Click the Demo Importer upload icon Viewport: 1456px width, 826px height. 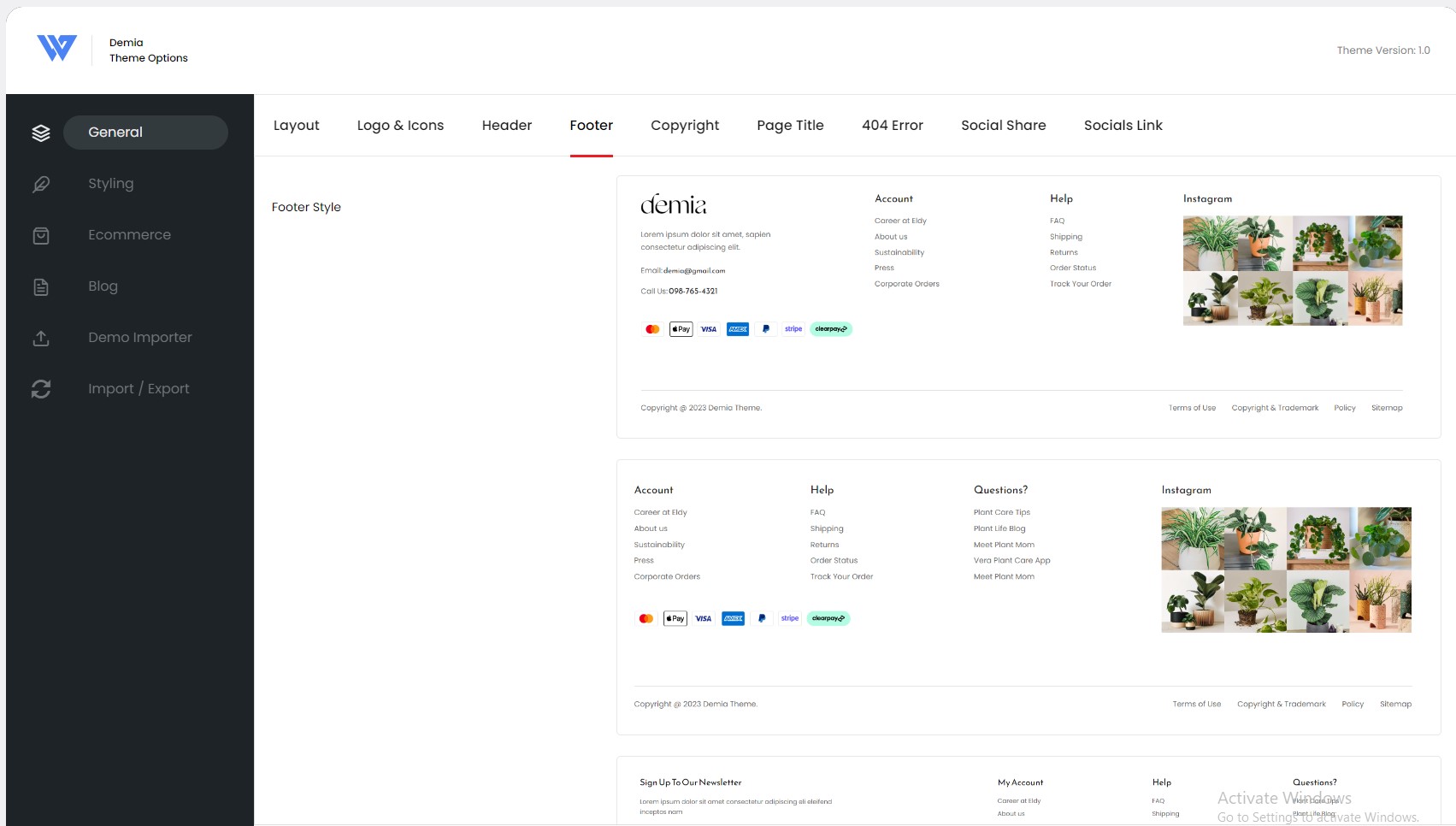click(x=41, y=338)
